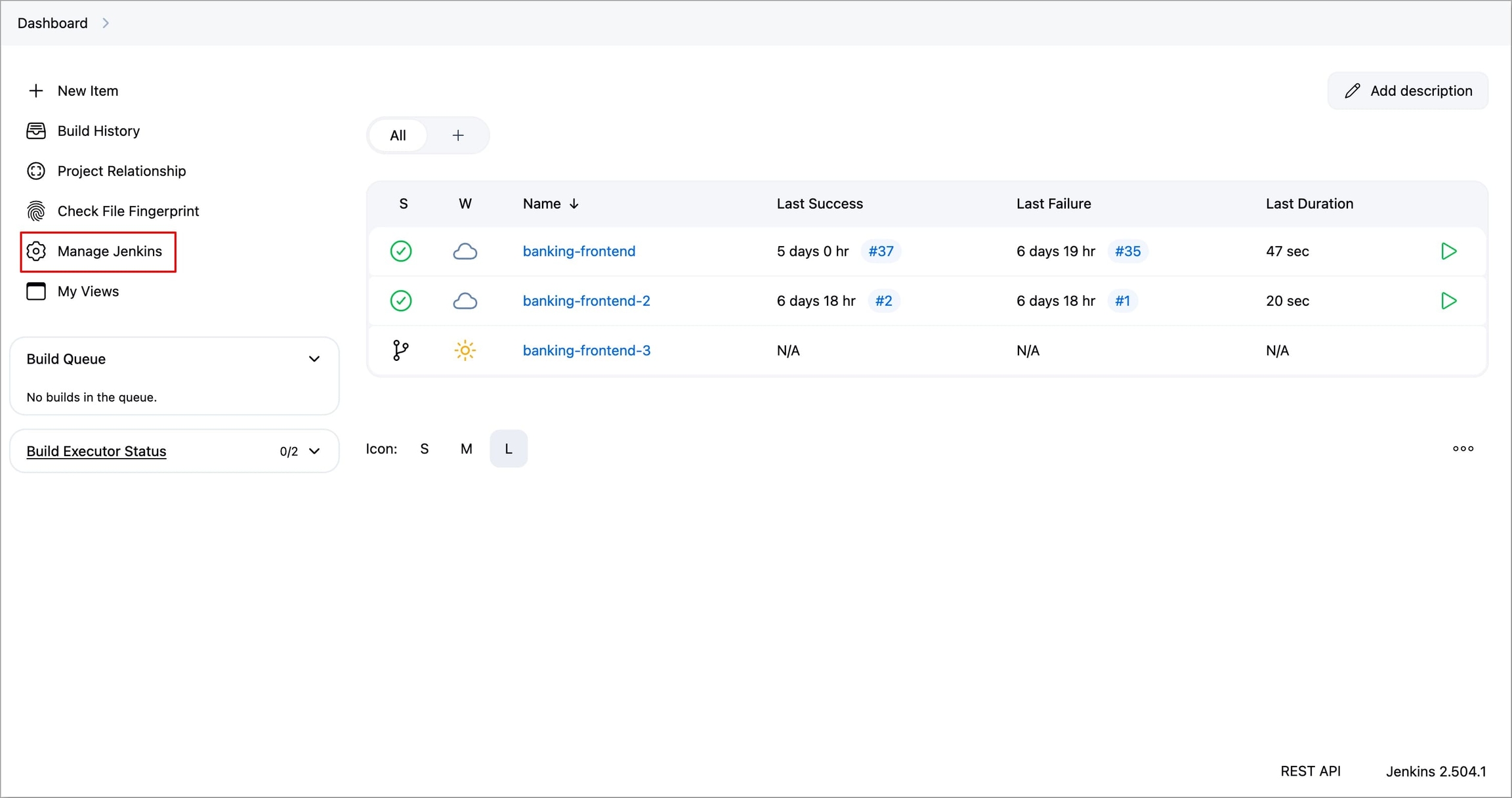
Task: Click the Check File Fingerprint icon
Action: (x=36, y=211)
